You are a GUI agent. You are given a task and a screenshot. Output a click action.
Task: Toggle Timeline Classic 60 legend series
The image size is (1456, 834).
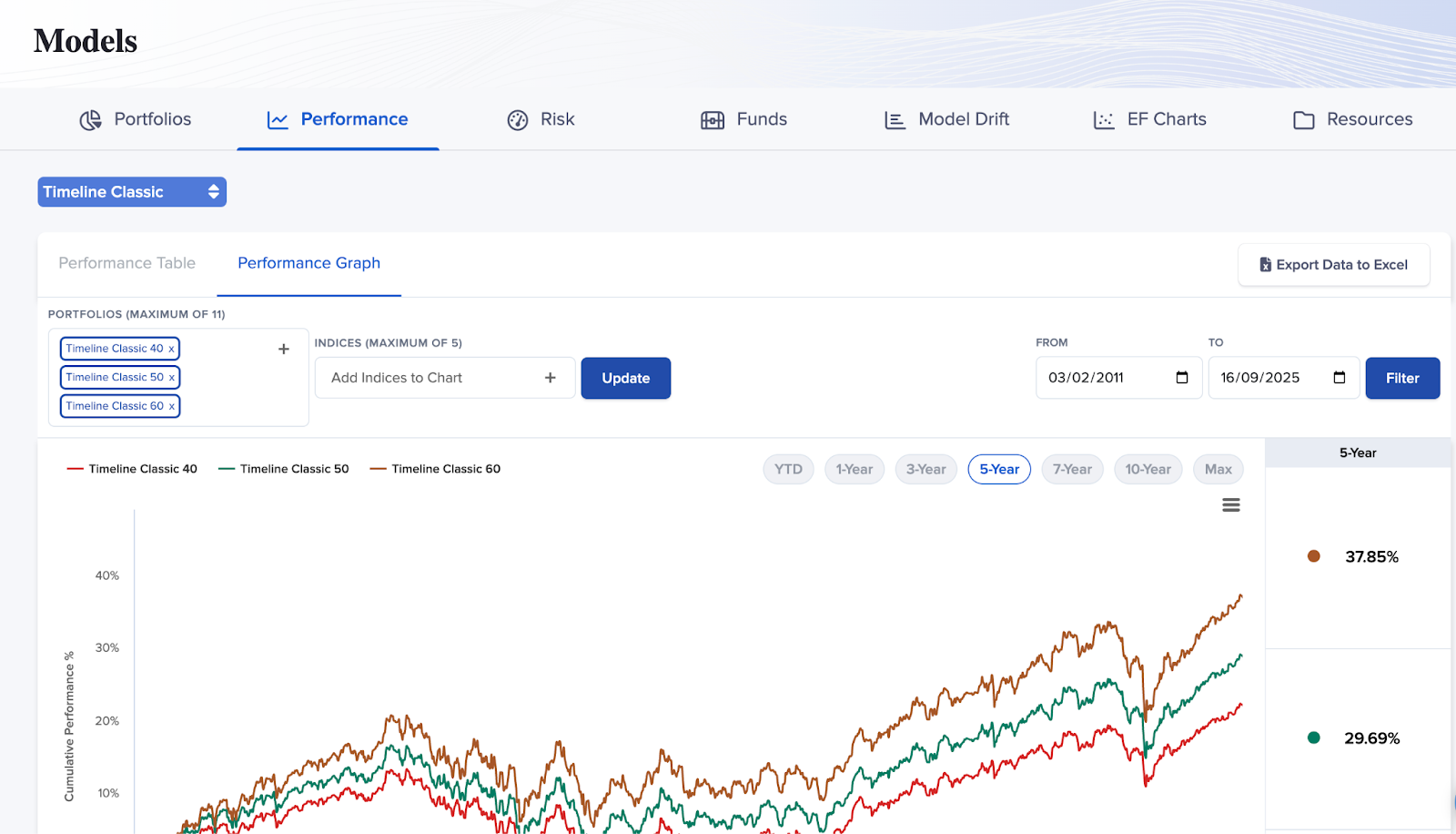pos(436,469)
